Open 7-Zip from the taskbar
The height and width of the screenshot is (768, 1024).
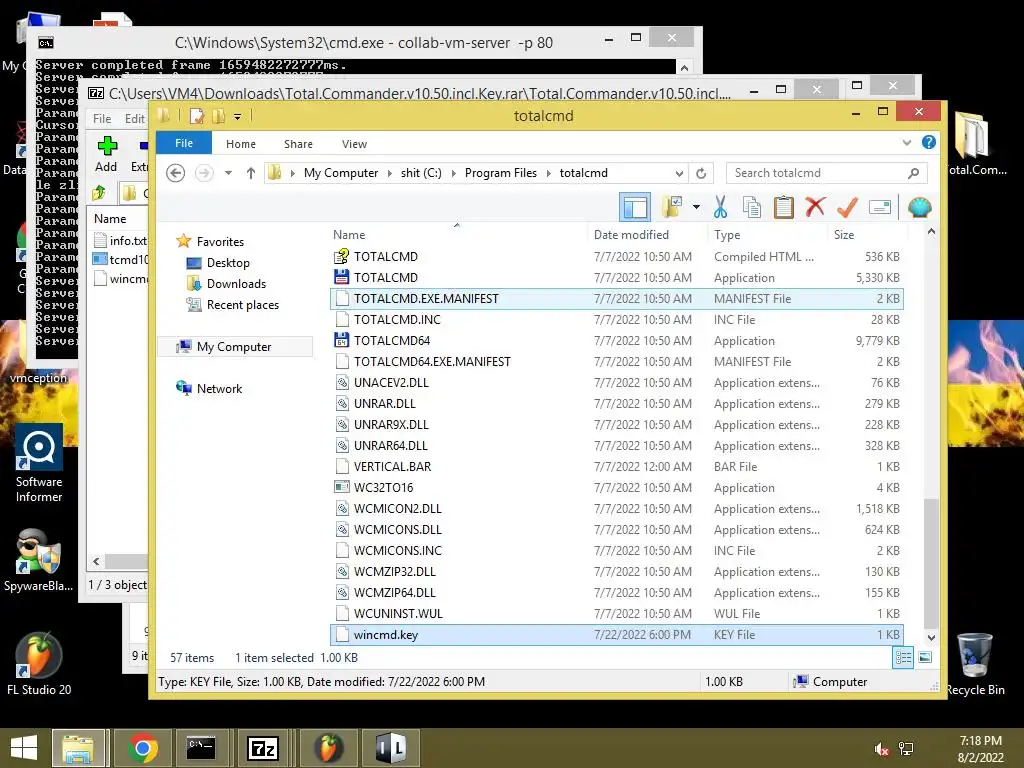tap(263, 748)
